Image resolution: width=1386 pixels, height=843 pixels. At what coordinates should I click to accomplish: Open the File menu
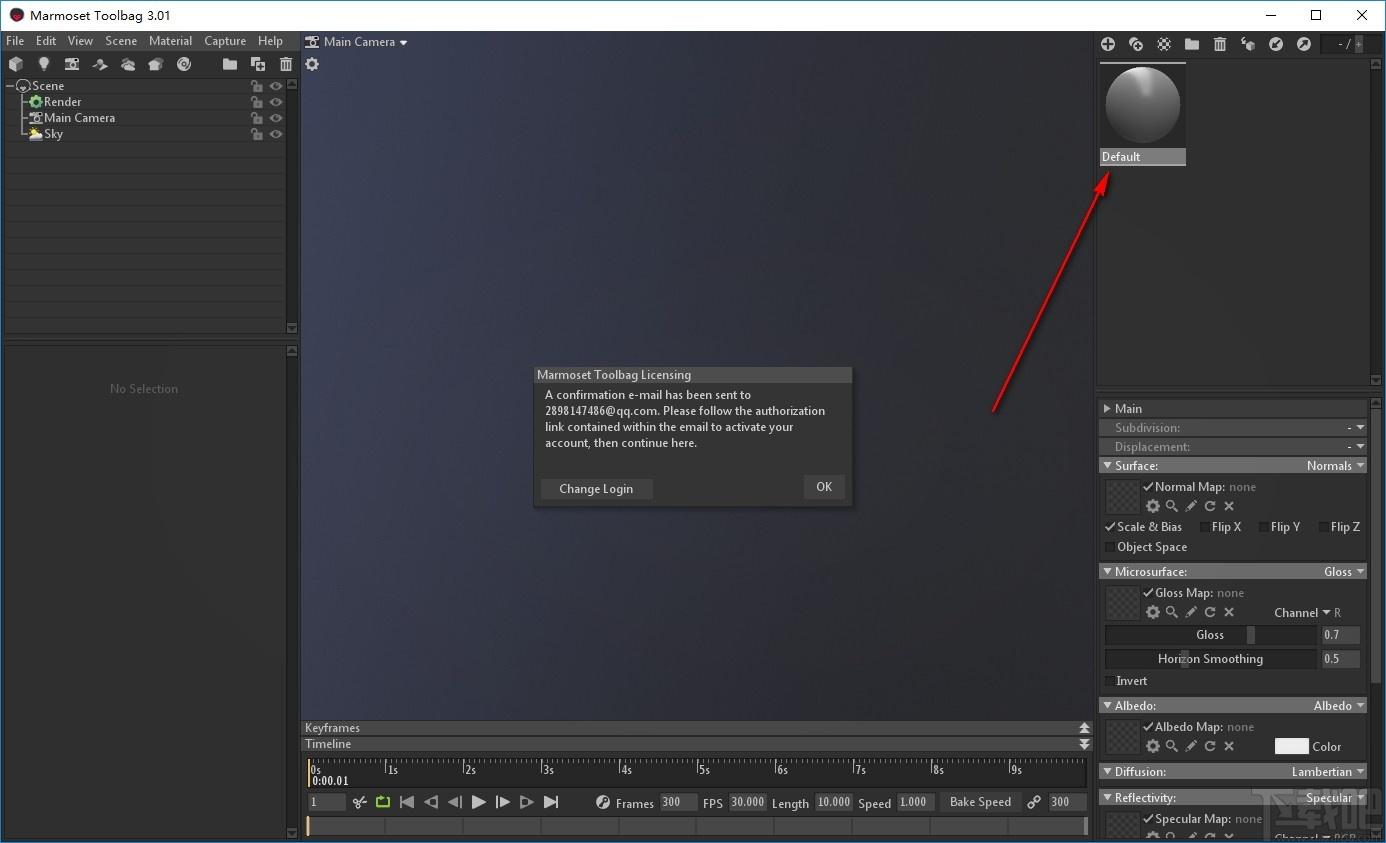tap(15, 41)
